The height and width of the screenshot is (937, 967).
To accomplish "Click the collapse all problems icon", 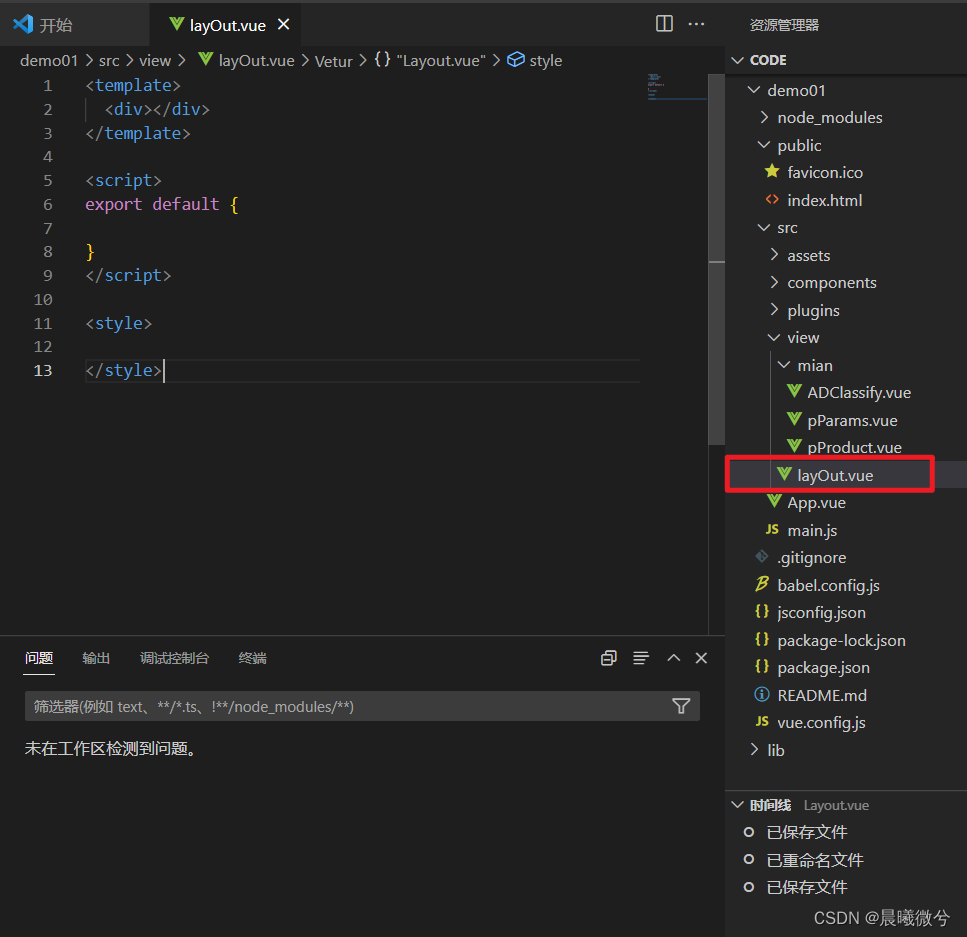I will [x=609, y=658].
